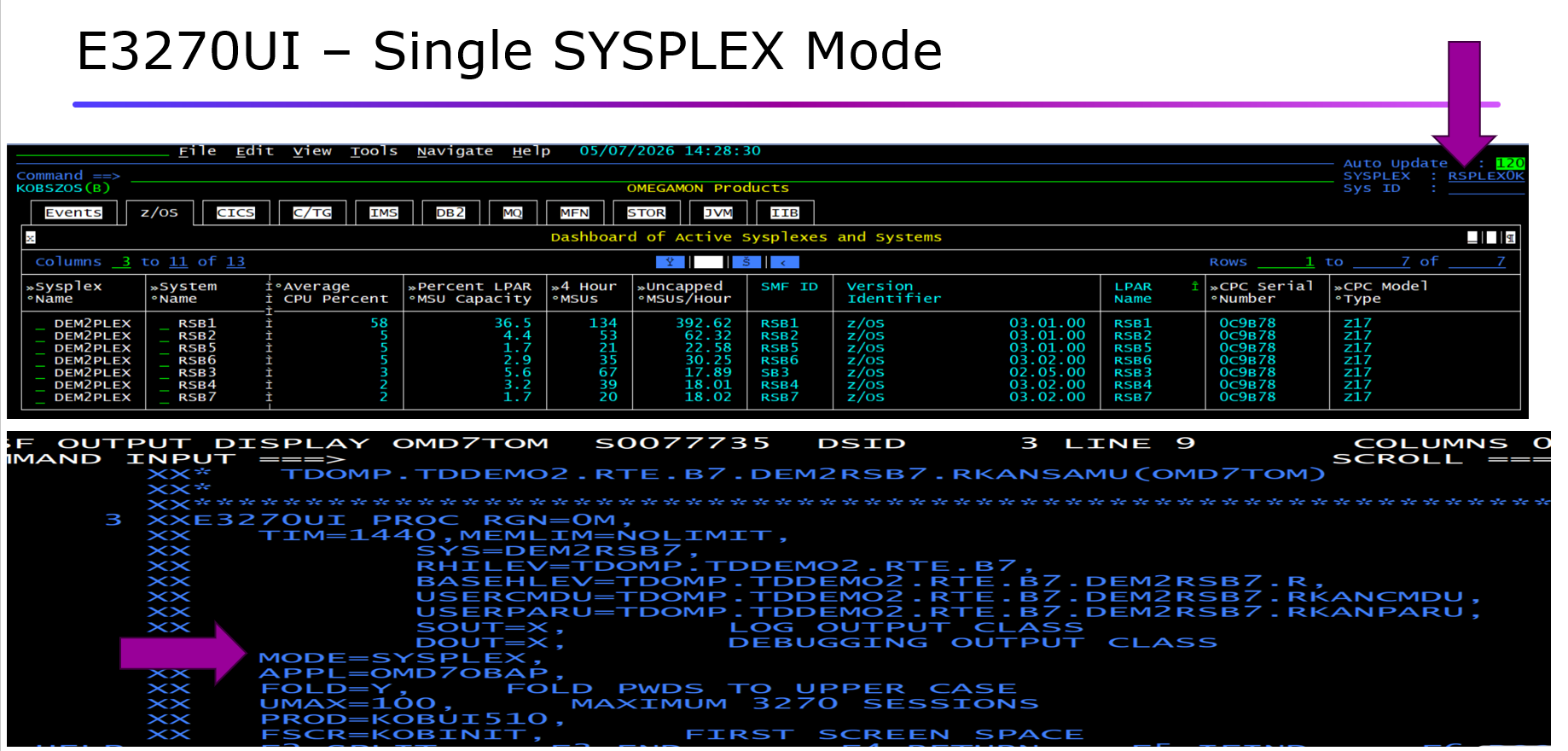Click the selection field before system RSB1
Viewport: 1568px width, 751px height.
(x=164, y=324)
